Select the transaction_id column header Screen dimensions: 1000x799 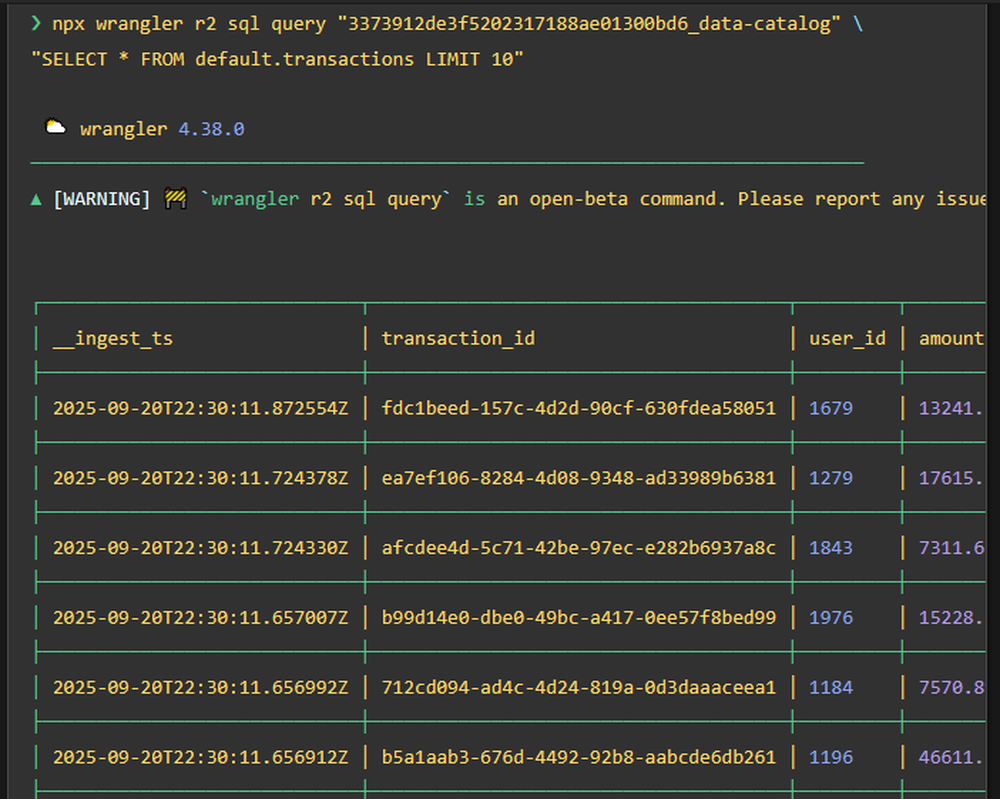point(458,338)
